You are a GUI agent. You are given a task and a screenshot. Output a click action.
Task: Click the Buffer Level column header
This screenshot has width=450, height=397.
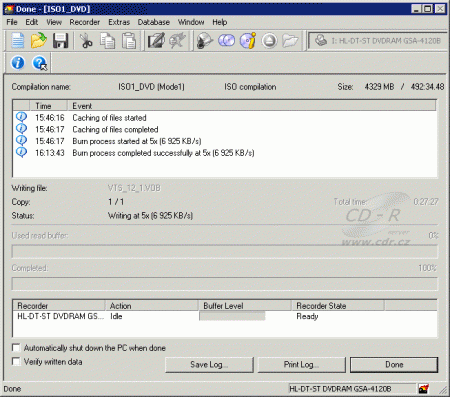(x=245, y=306)
